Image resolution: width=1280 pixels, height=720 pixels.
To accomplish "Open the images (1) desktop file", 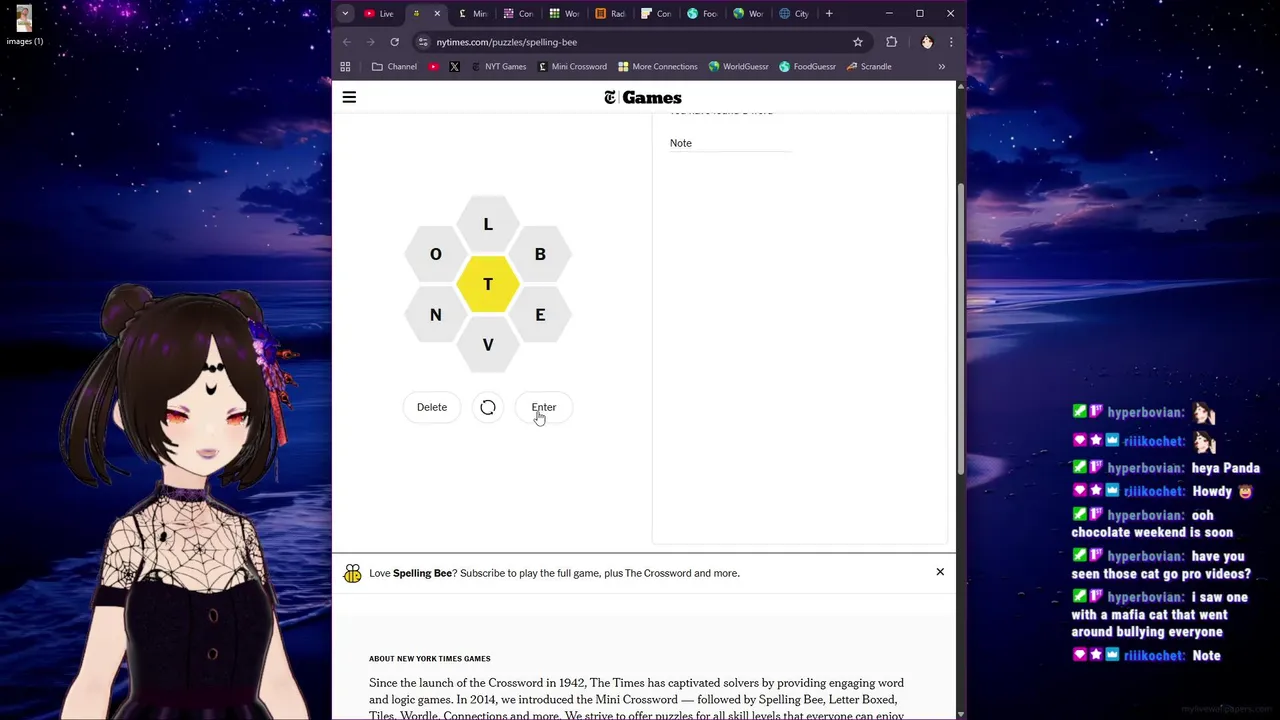I will [24, 25].
